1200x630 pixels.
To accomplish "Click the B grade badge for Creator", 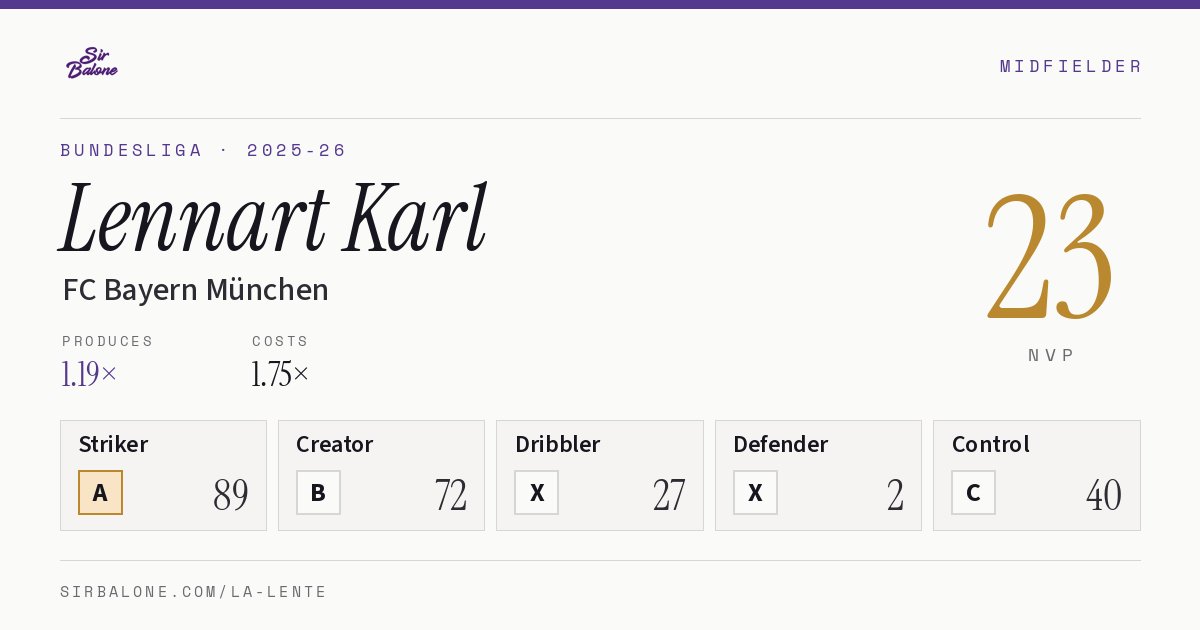I will (x=318, y=492).
